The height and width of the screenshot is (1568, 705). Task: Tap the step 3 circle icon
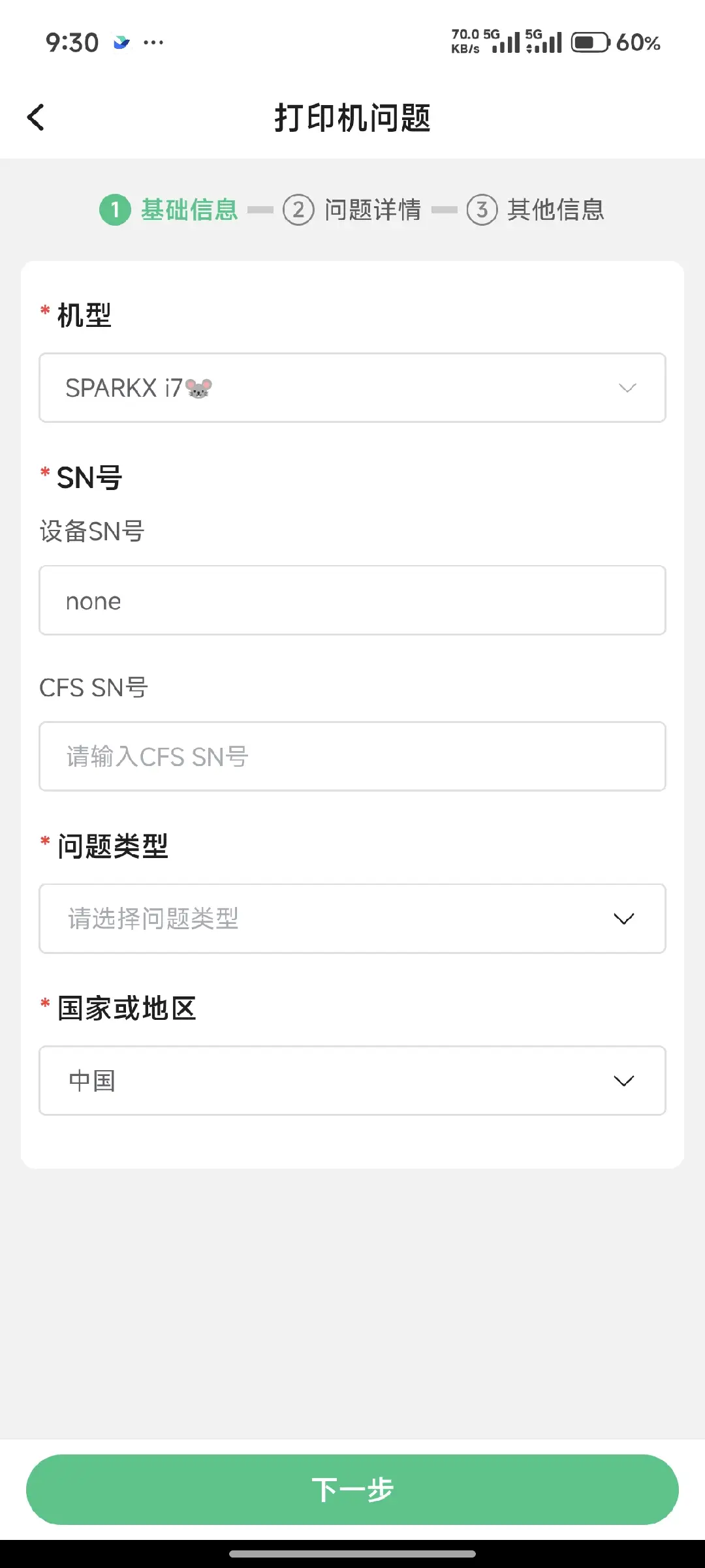pyautogui.click(x=482, y=209)
